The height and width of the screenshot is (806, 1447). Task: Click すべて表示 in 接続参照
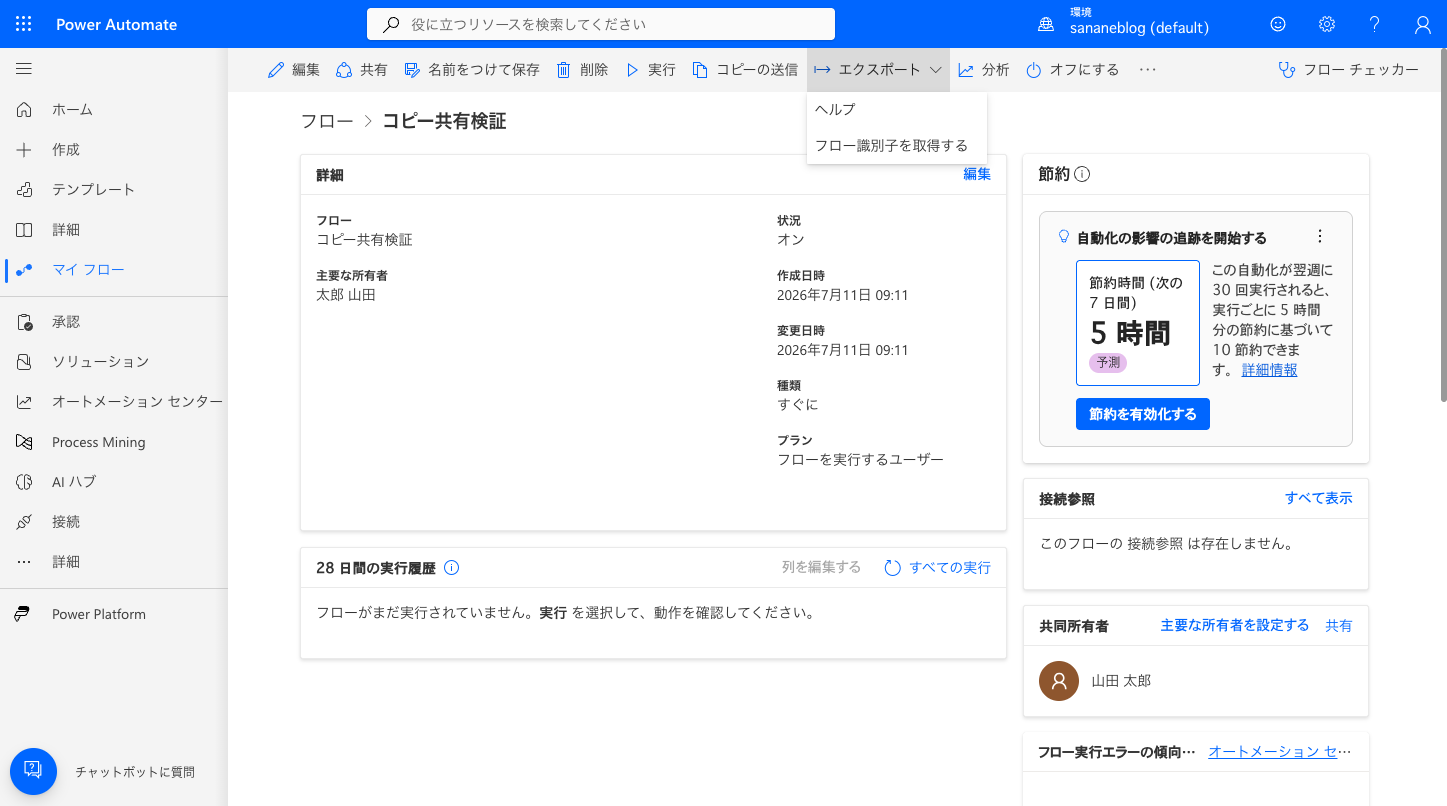(x=1319, y=498)
